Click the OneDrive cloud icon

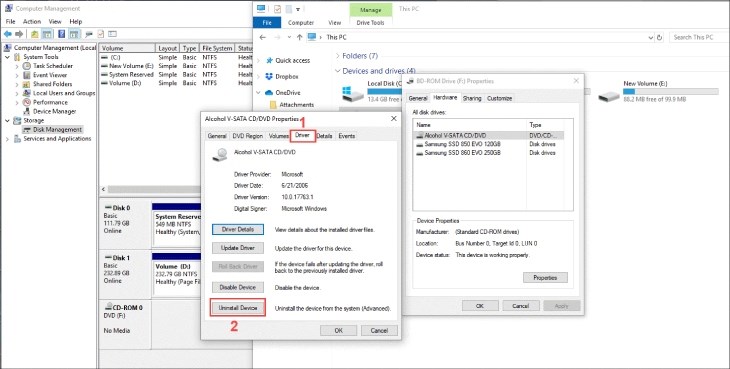point(269,93)
